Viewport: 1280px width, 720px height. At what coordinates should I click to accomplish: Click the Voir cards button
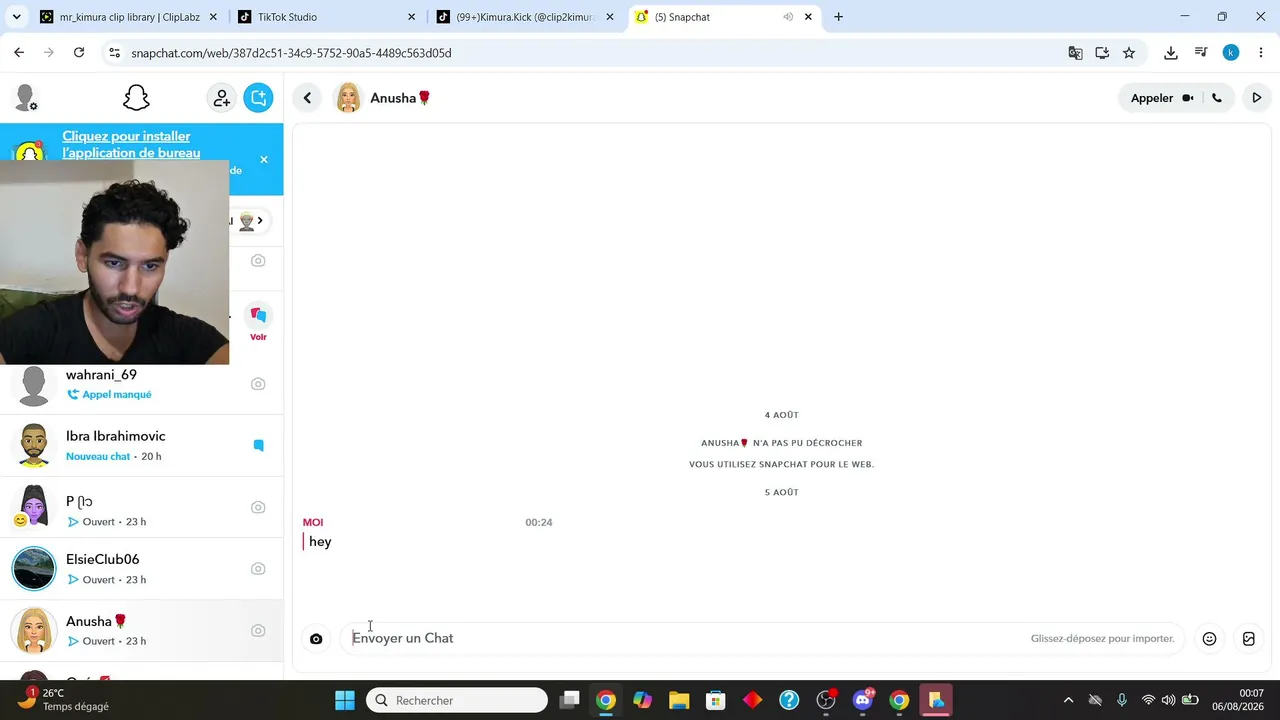(x=258, y=322)
